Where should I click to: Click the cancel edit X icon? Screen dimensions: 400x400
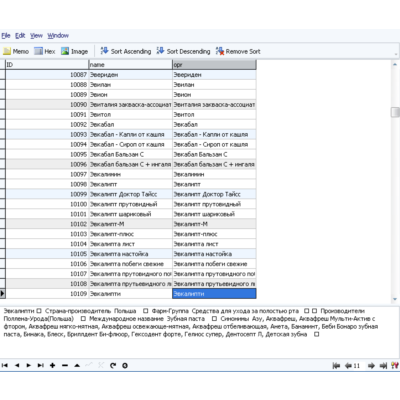tap(101, 365)
